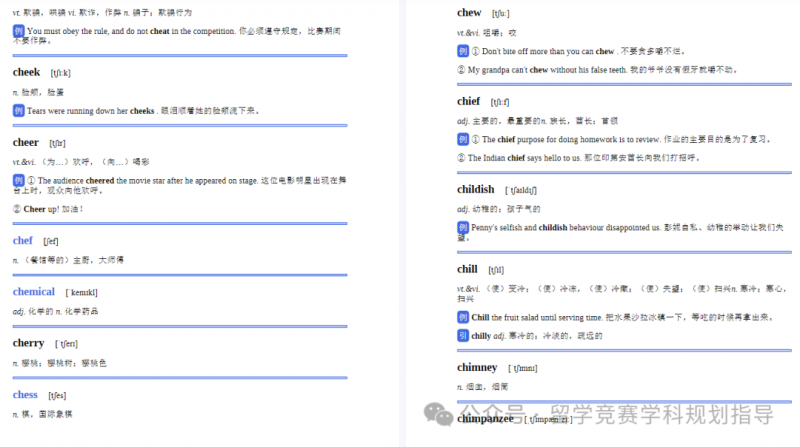Click the example badge beside the cheat sentence
800x447 pixels.
[18, 31]
